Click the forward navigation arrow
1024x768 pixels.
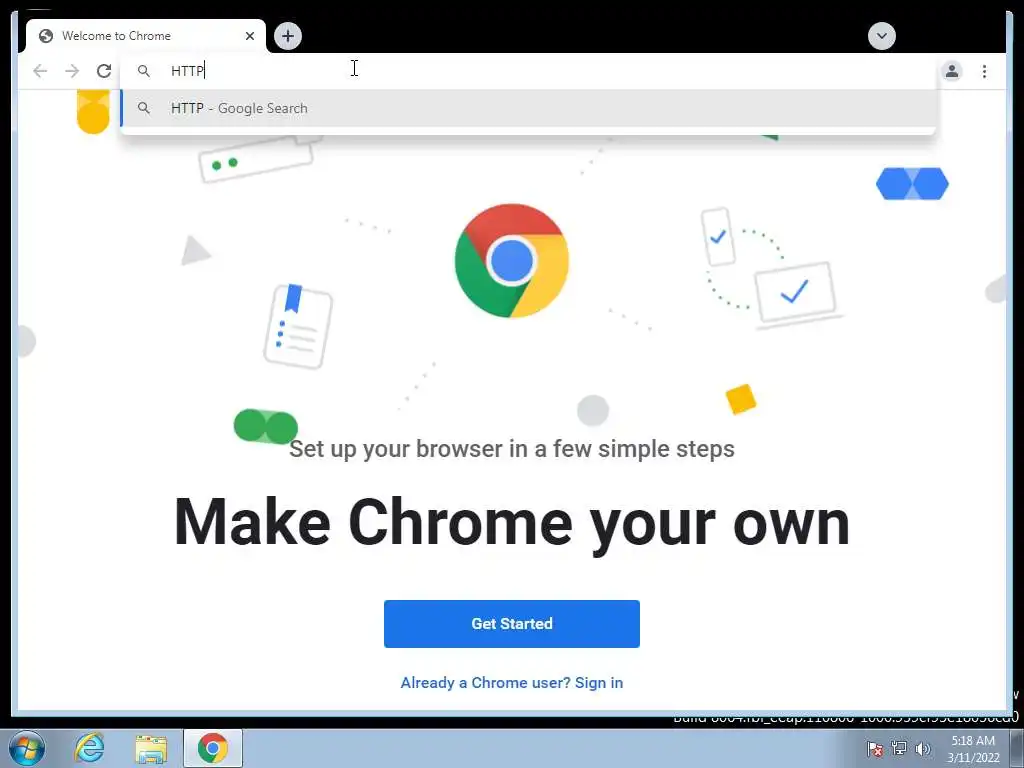72,71
